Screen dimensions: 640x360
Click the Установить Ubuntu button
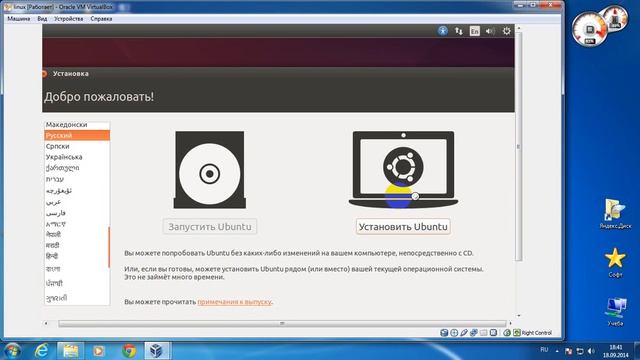point(403,227)
